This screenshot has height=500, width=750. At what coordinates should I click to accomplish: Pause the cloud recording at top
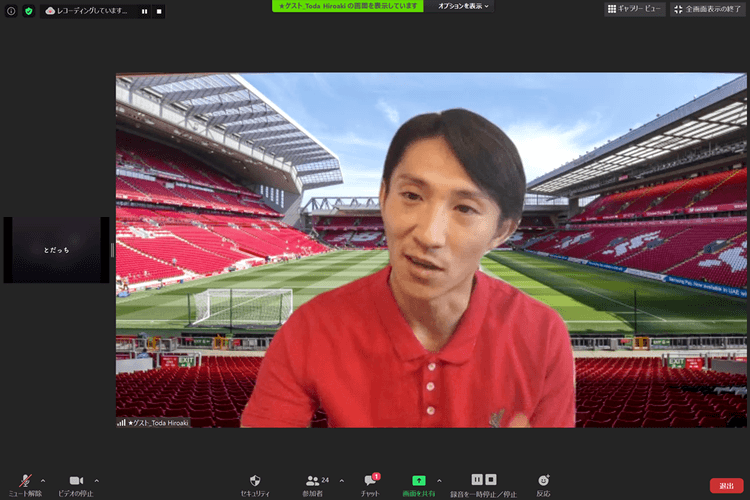(144, 11)
